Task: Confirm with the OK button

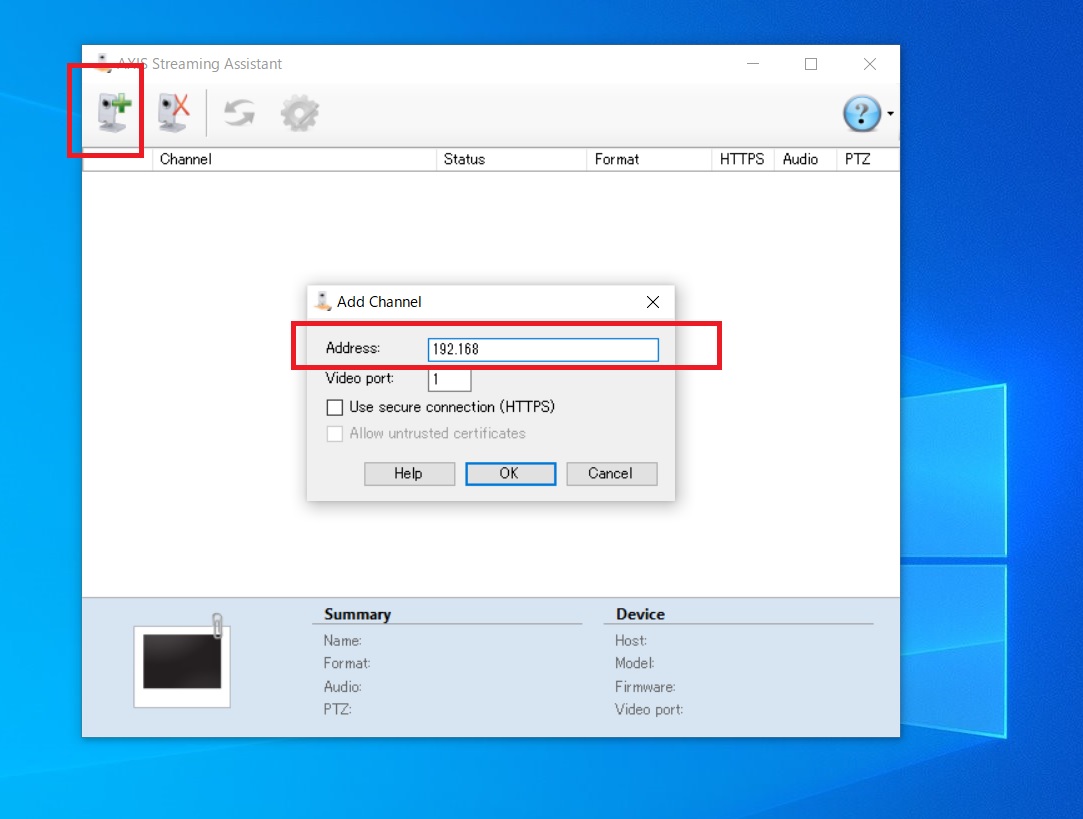Action: click(510, 474)
